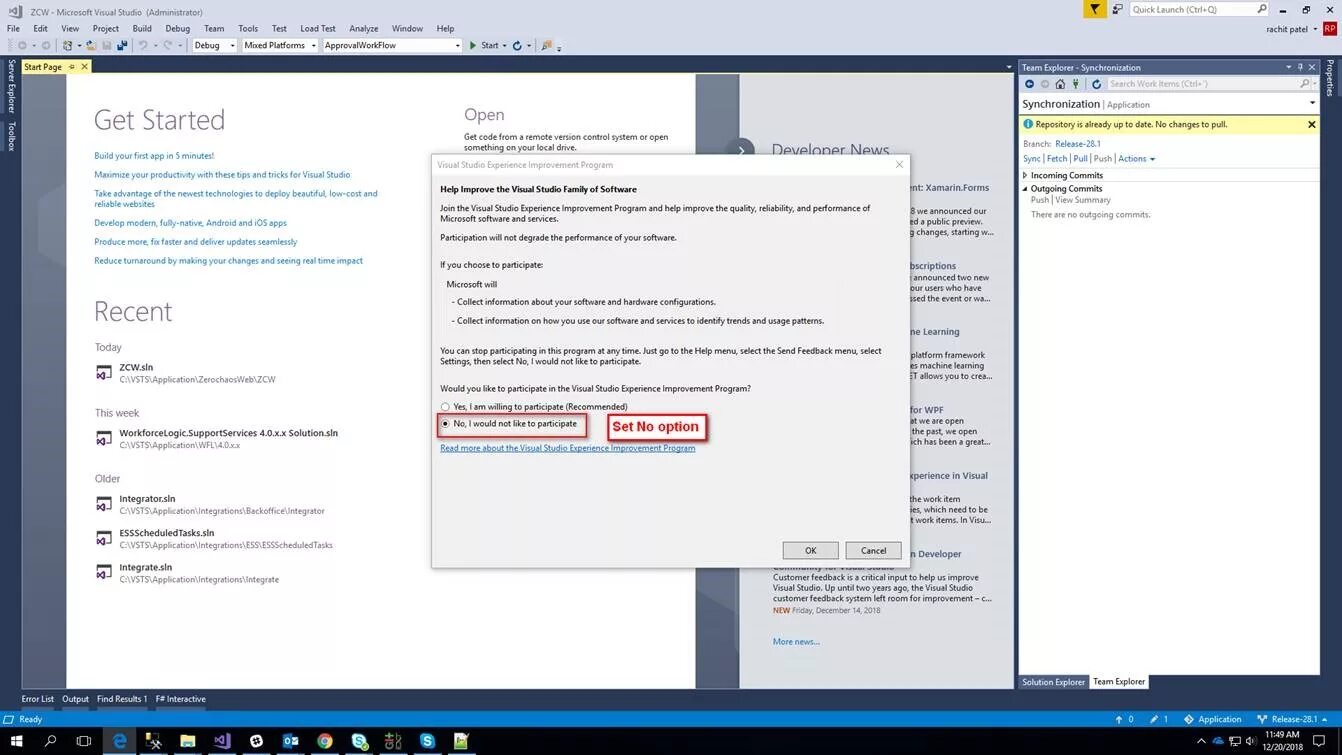Image resolution: width=1342 pixels, height=755 pixels.
Task: Open the Analyze menu
Action: pos(363,29)
